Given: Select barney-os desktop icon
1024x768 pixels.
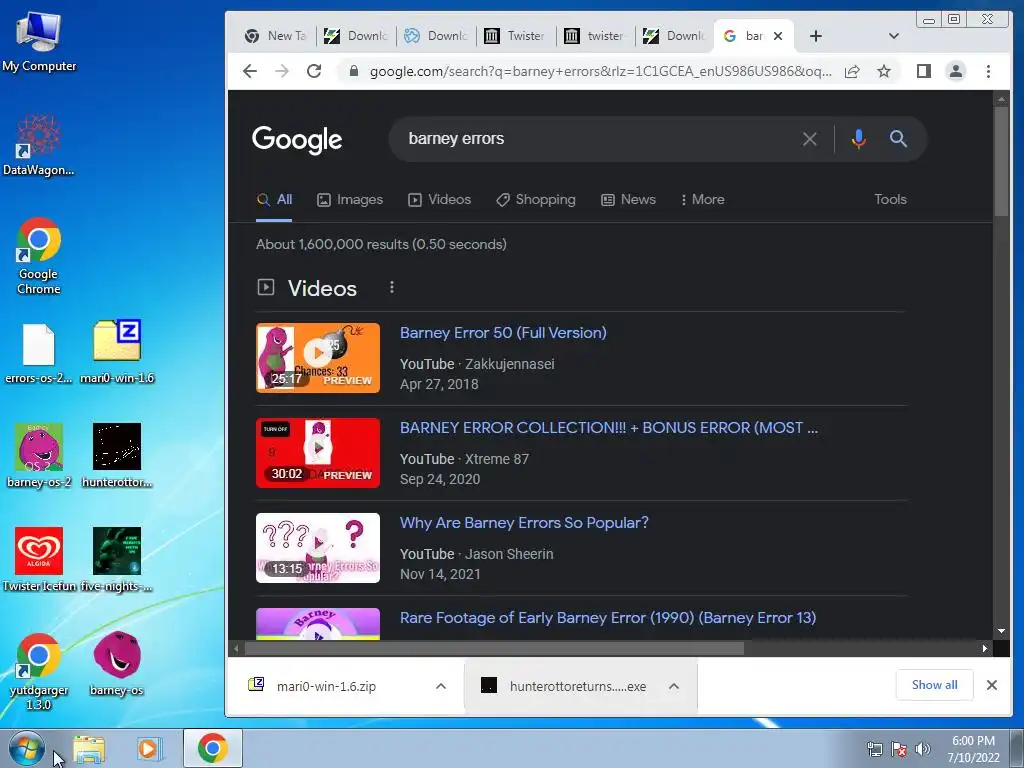Looking at the screenshot, I should [x=117, y=664].
